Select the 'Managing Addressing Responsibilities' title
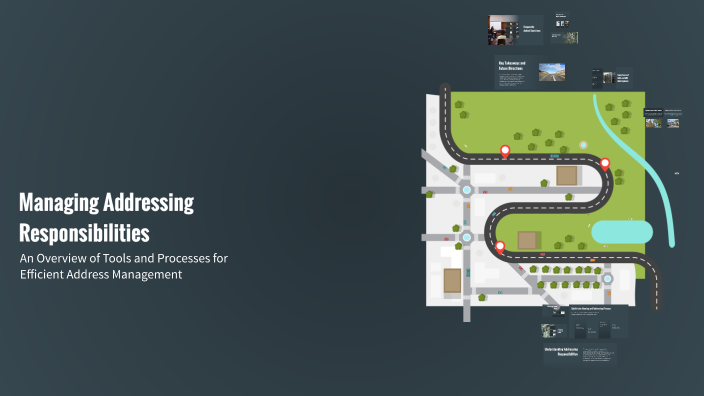Viewport: 704px width, 396px height. pos(106,217)
